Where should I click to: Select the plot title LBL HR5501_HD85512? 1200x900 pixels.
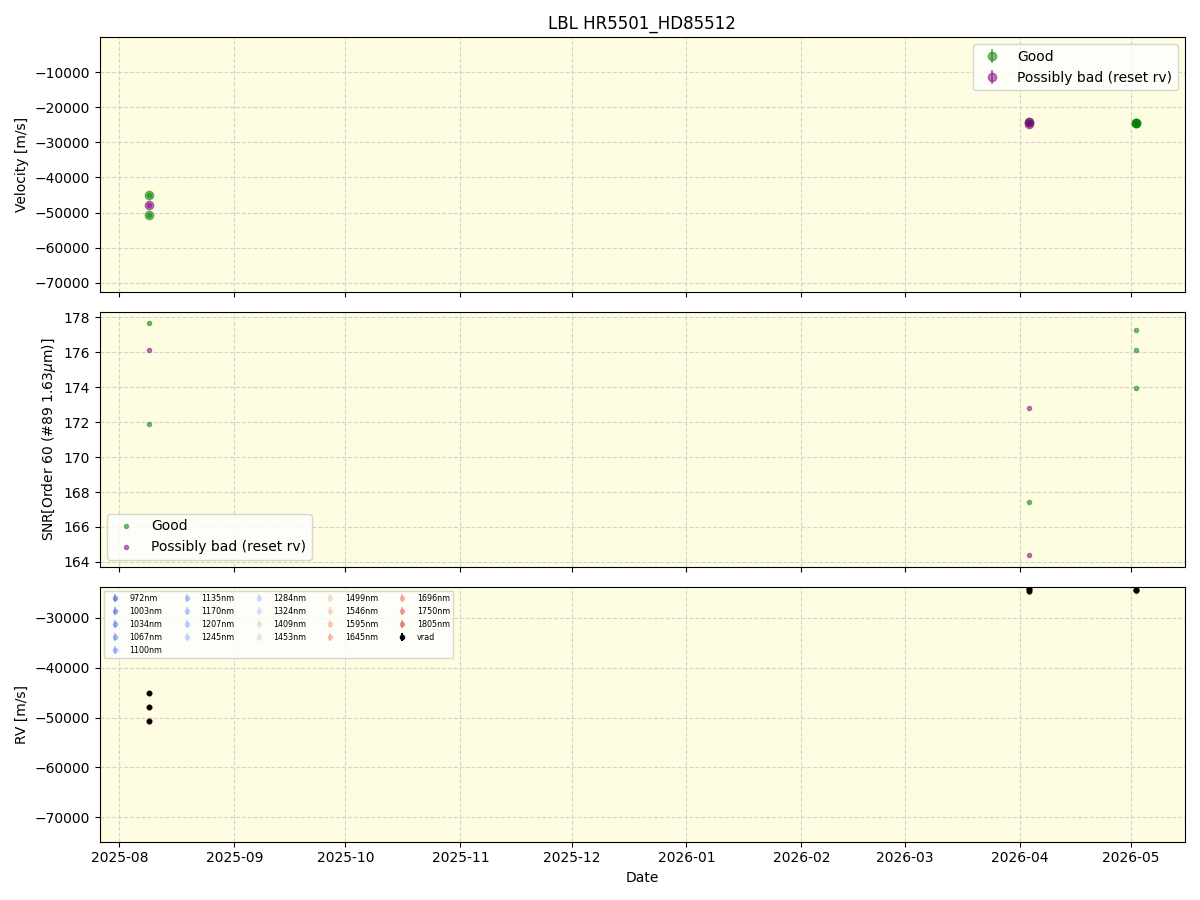click(641, 23)
